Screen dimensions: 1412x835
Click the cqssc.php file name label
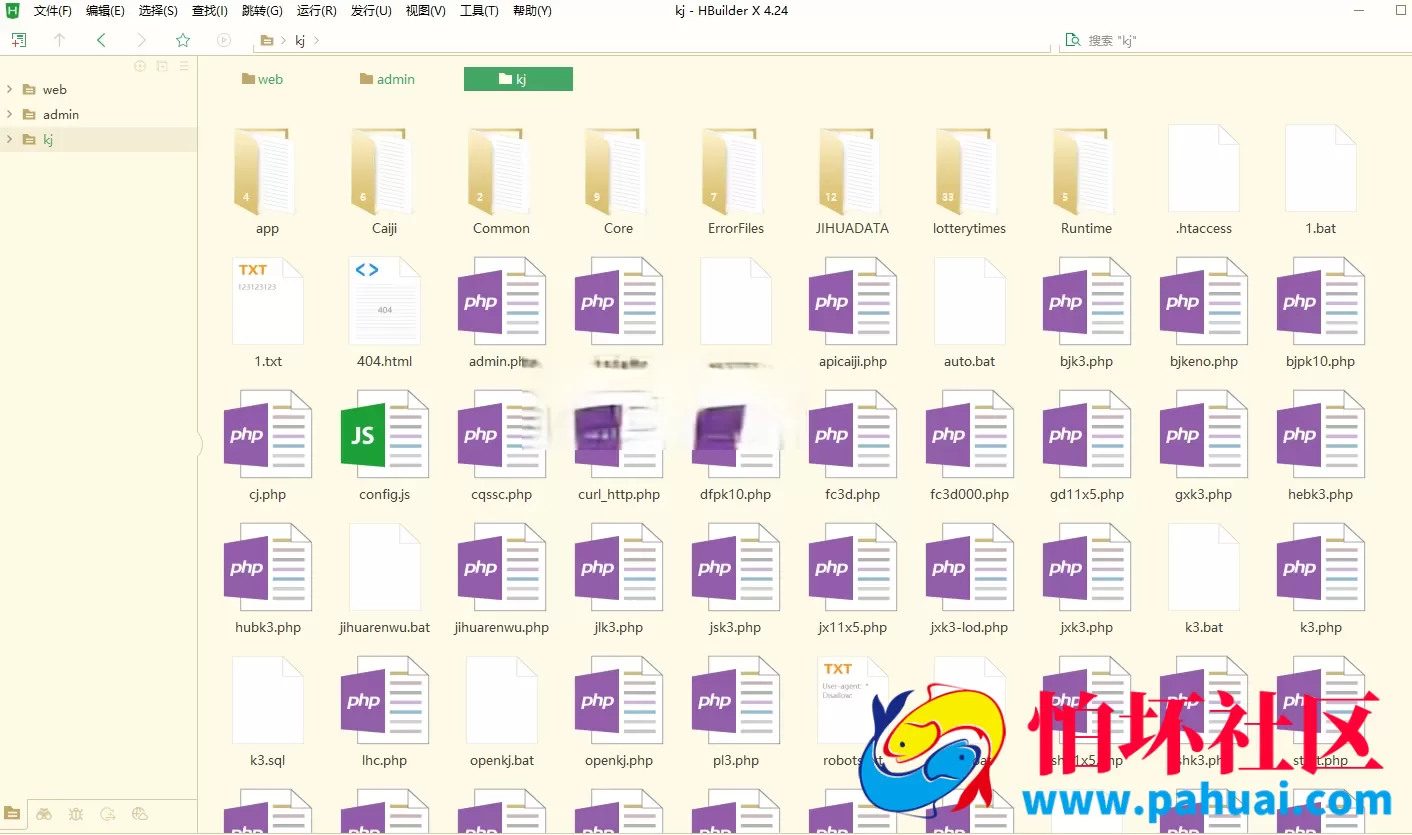pos(501,494)
